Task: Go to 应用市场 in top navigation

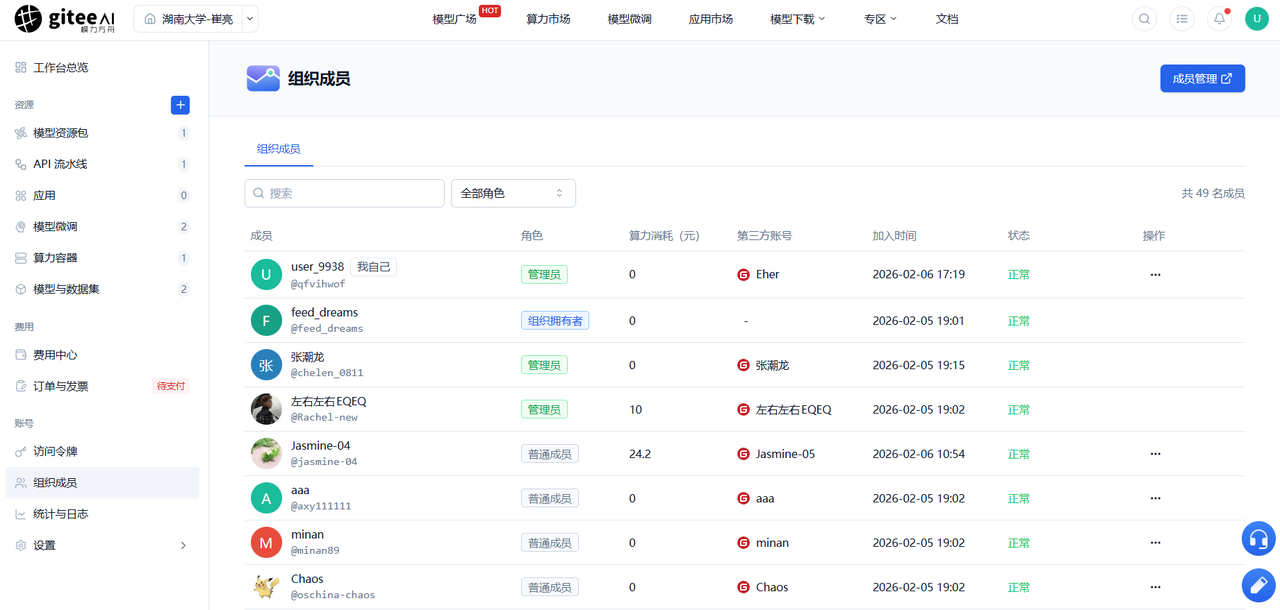Action: [711, 19]
